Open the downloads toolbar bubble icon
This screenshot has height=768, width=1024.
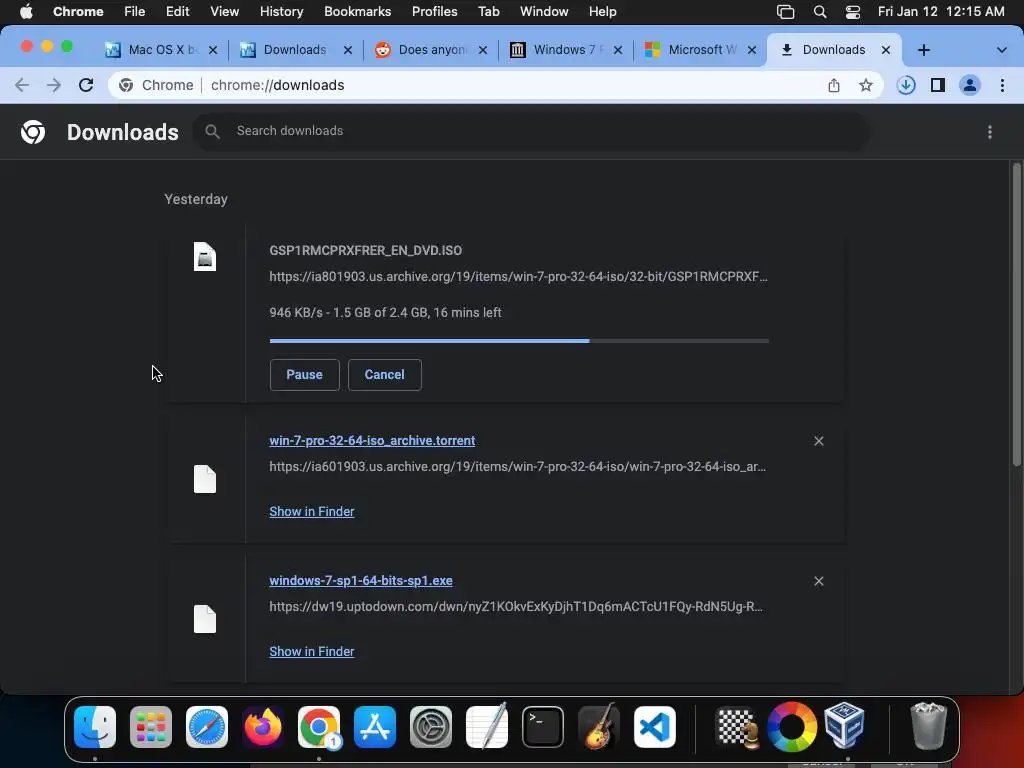pos(906,85)
